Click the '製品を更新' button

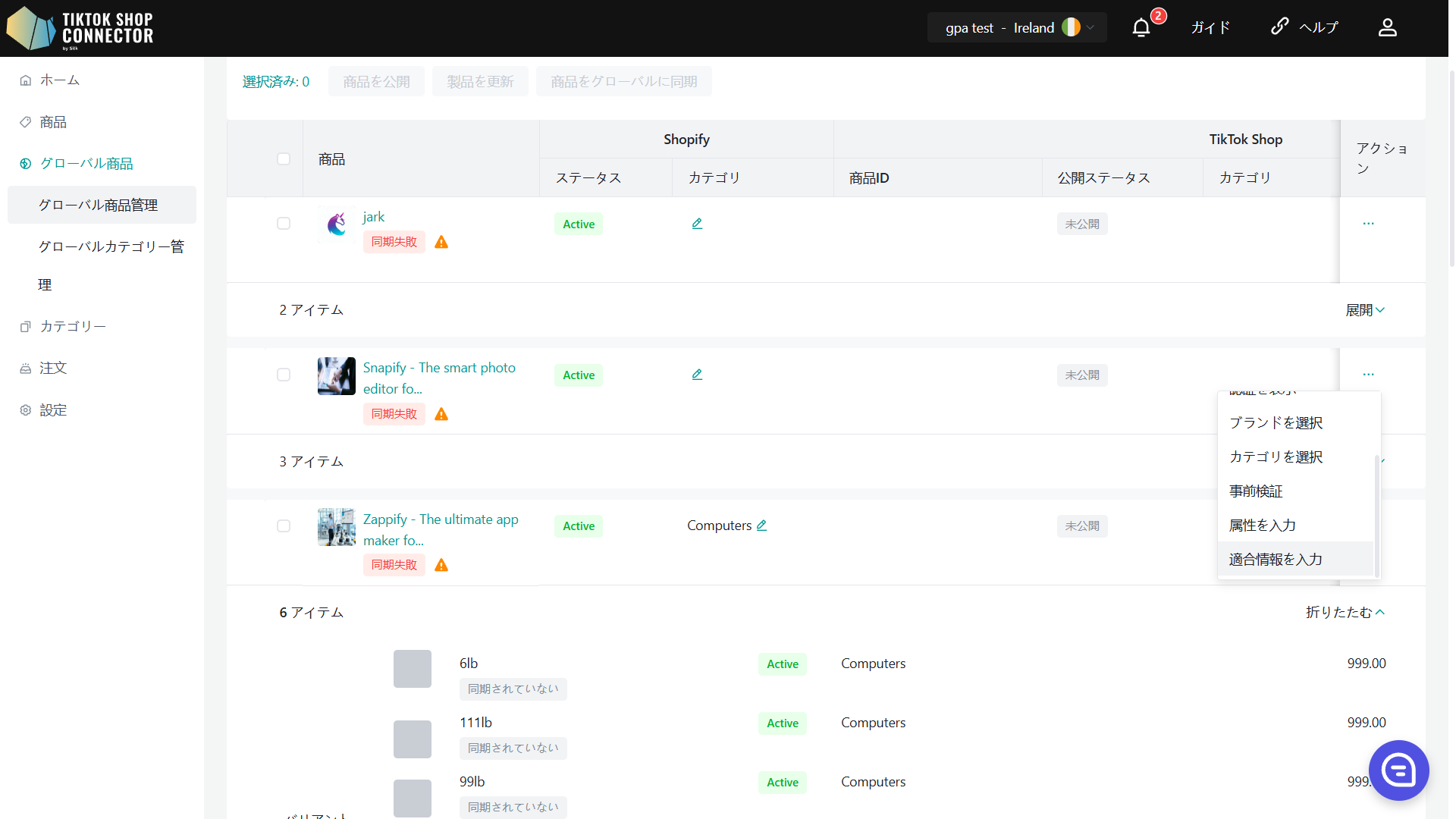480,82
